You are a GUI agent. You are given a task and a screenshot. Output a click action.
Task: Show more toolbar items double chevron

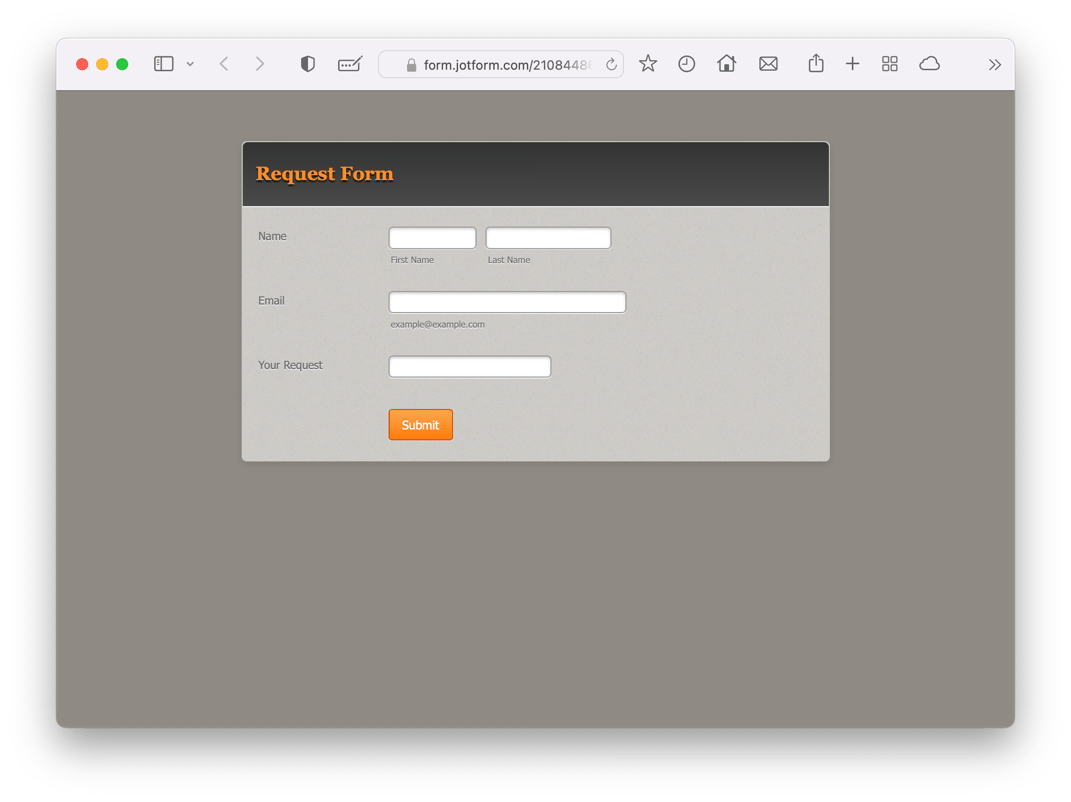tap(994, 65)
